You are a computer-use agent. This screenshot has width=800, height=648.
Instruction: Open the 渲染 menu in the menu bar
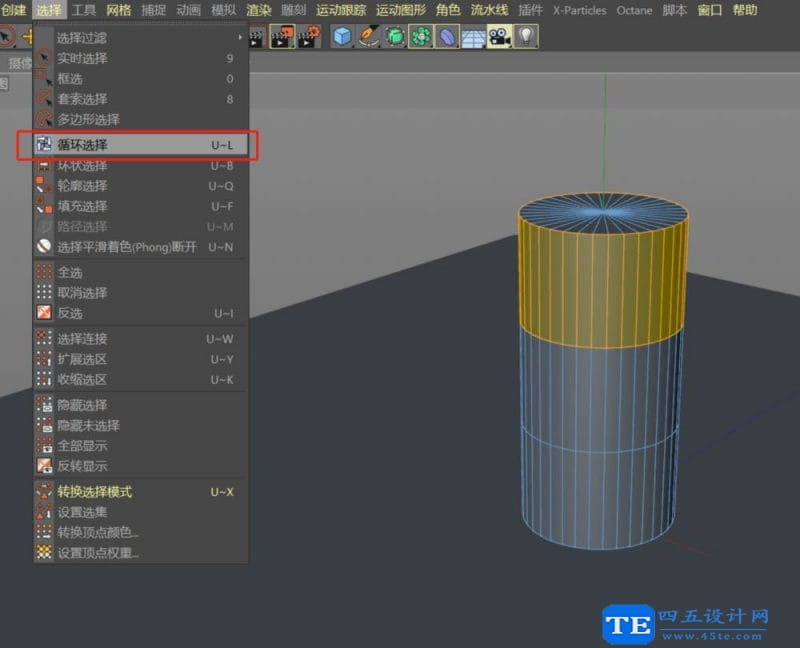257,9
